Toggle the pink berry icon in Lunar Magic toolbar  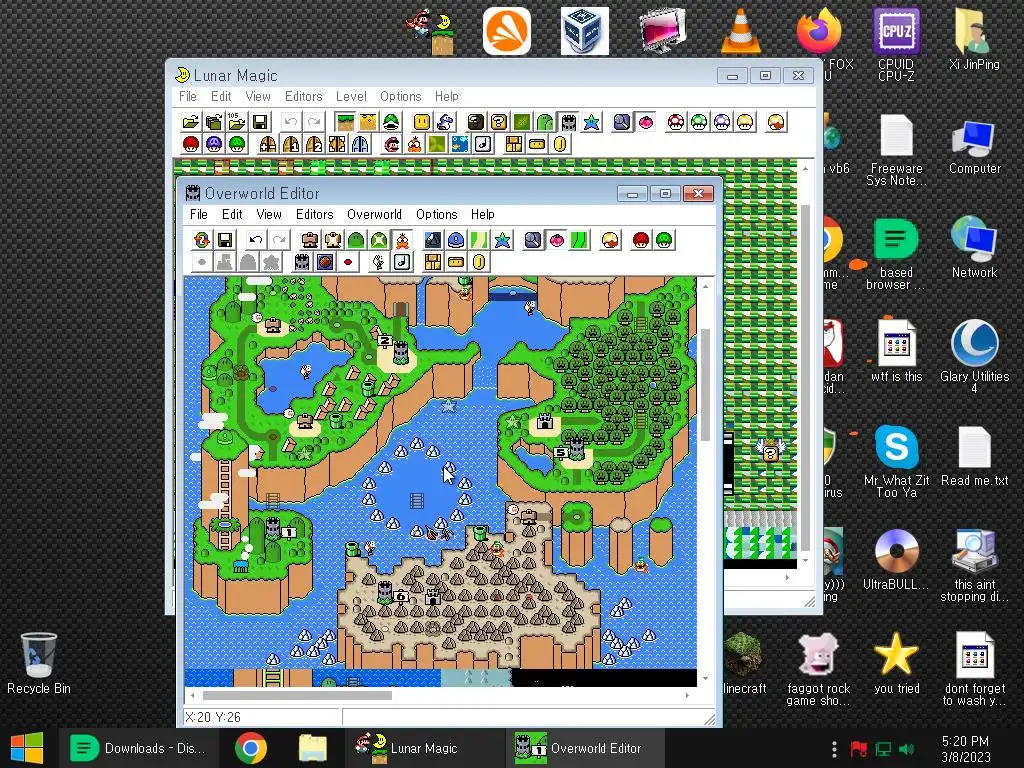pyautogui.click(x=645, y=122)
